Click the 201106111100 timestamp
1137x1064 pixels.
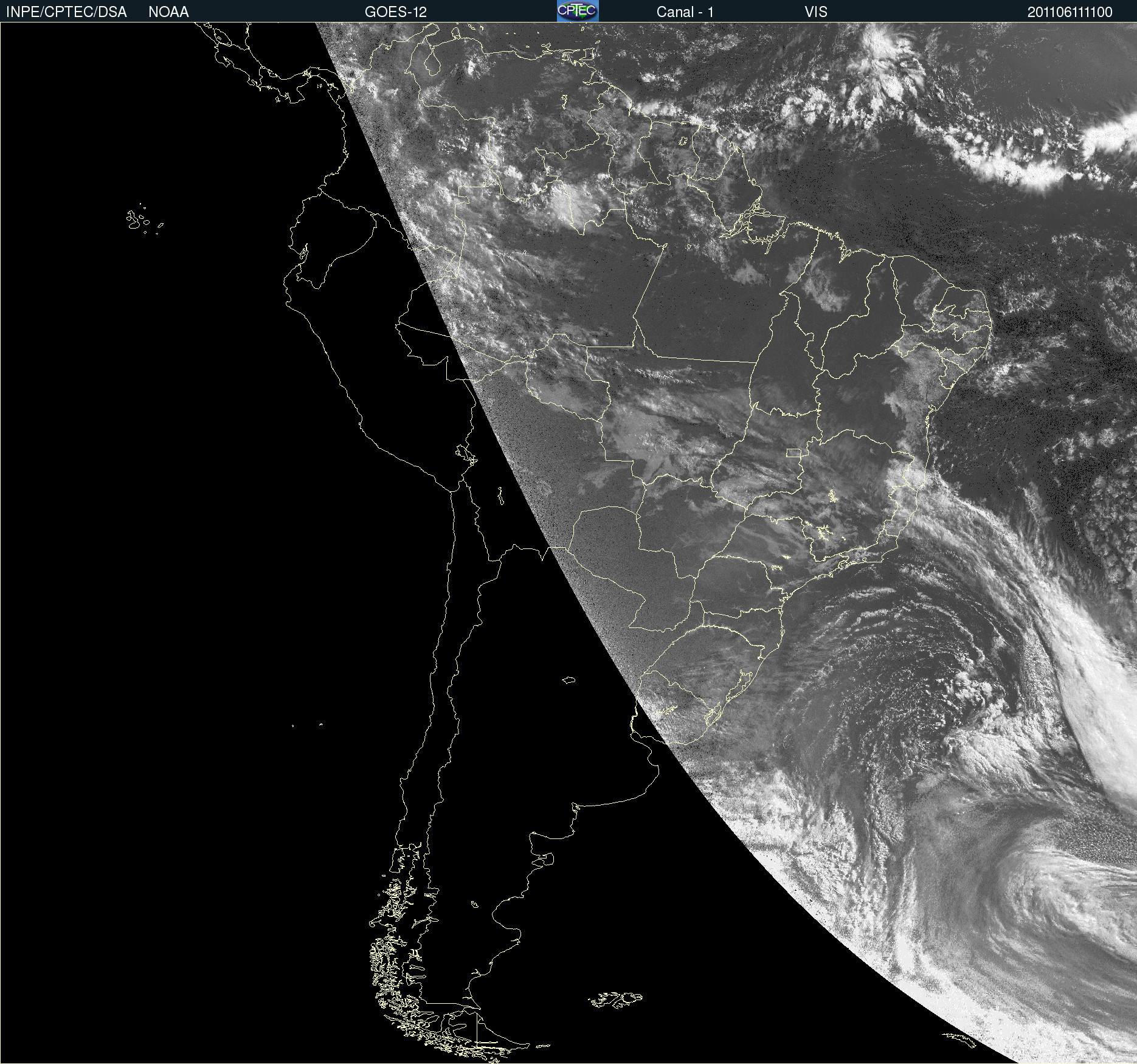[1070, 12]
